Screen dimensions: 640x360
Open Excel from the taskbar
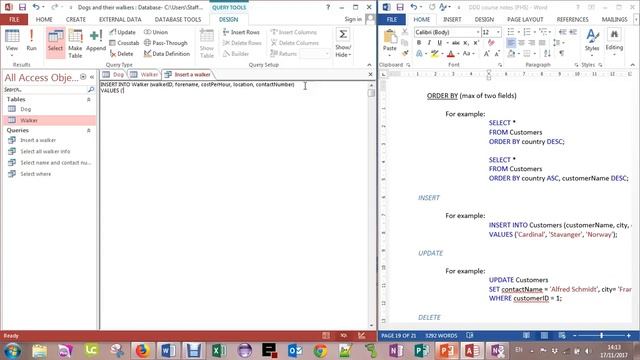(219, 350)
